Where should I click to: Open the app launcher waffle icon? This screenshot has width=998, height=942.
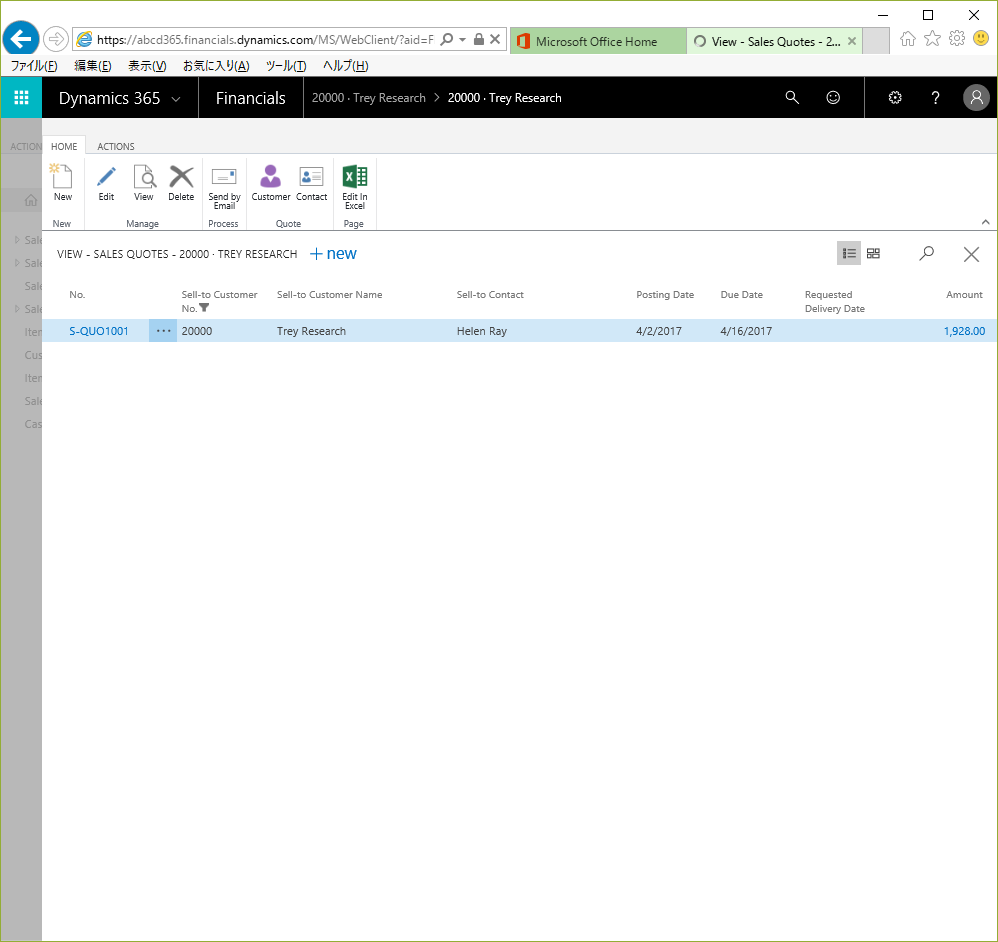point(21,97)
